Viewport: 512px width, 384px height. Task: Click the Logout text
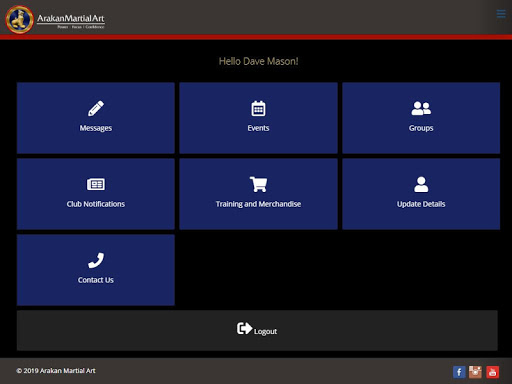point(265,332)
